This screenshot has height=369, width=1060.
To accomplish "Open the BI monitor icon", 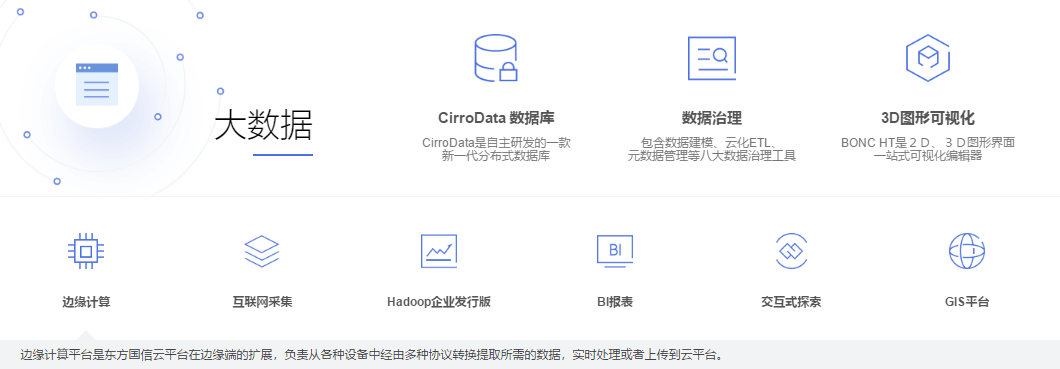I will click(x=615, y=251).
